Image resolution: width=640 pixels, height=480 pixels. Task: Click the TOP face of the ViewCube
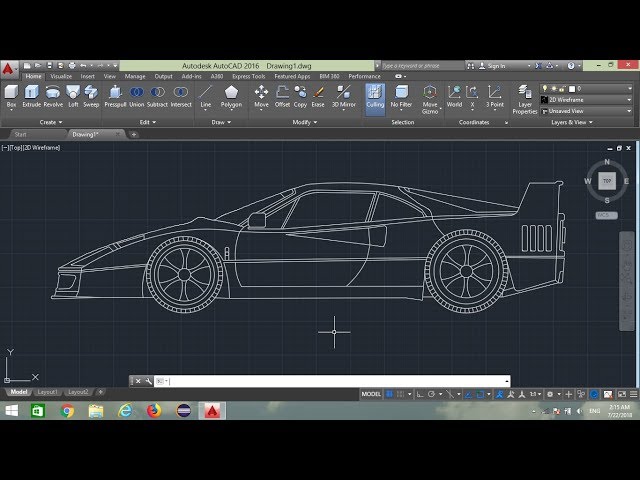pyautogui.click(x=607, y=180)
